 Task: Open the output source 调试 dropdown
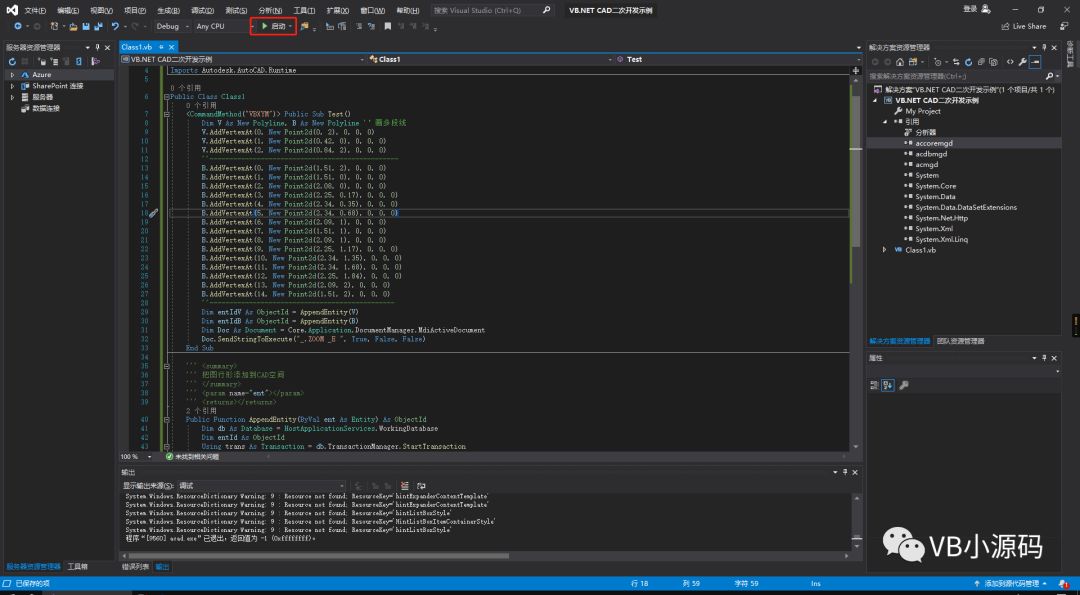coord(261,486)
